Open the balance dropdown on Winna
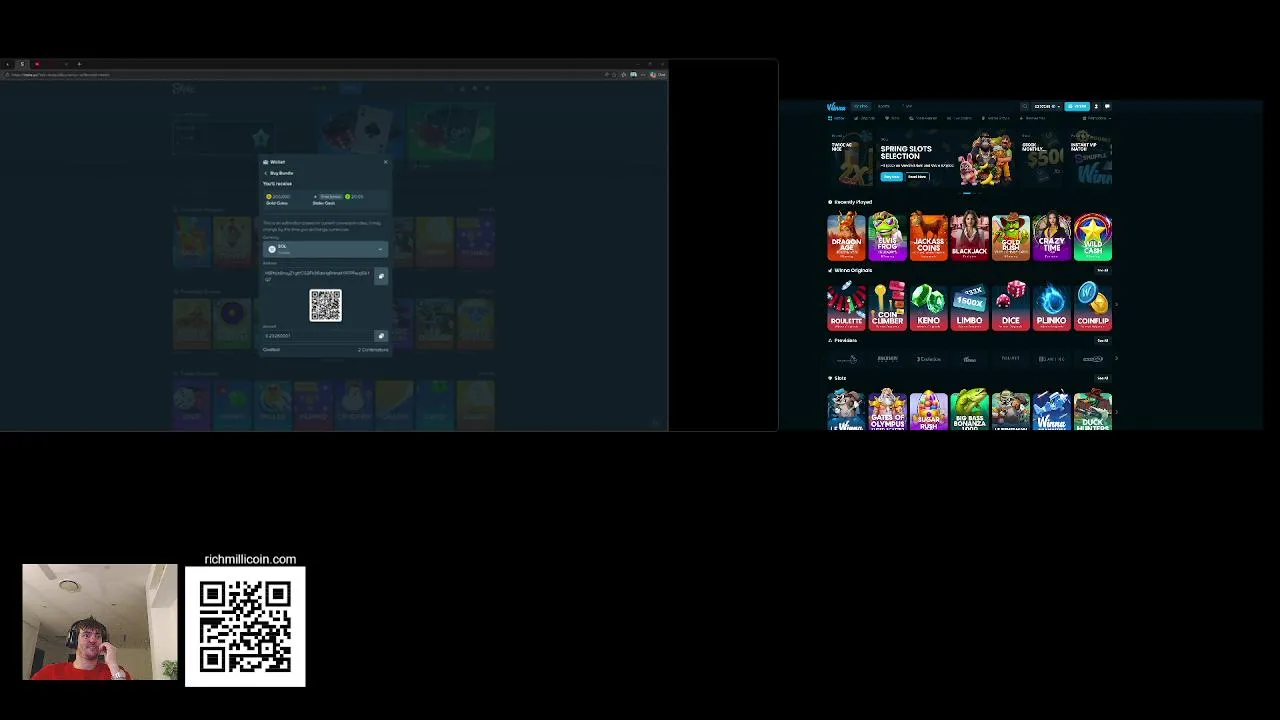This screenshot has width=1280, height=720. (1047, 106)
